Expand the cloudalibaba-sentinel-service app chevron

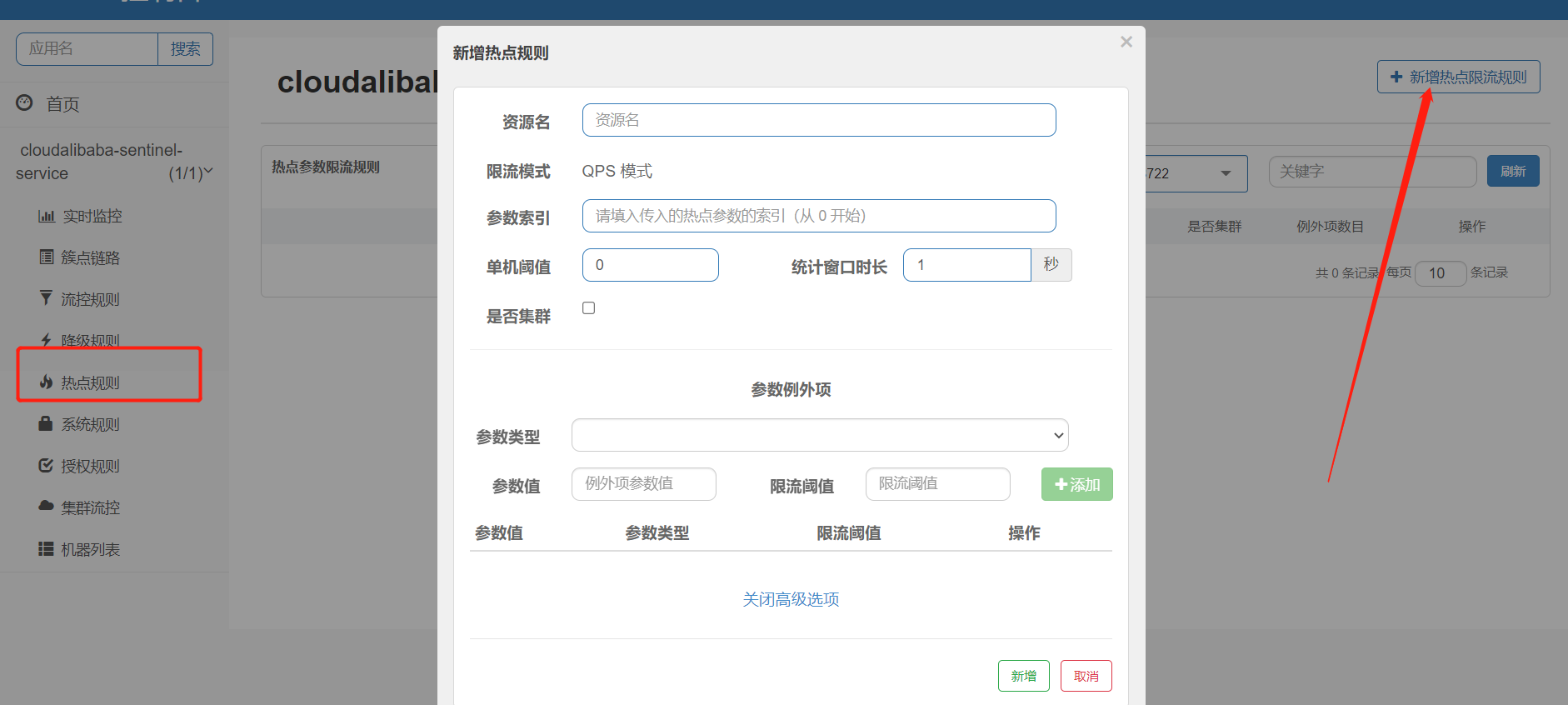[x=208, y=172]
